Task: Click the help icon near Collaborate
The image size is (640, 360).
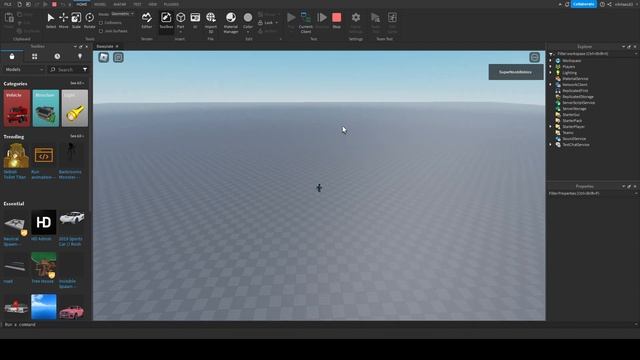Action: click(x=602, y=4)
